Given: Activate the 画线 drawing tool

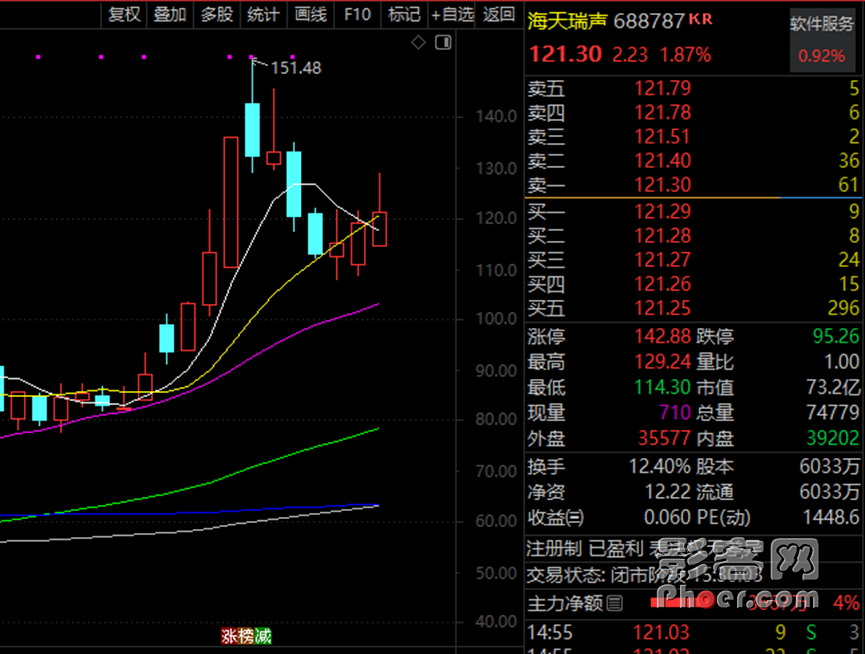Looking at the screenshot, I should pyautogui.click(x=311, y=15).
